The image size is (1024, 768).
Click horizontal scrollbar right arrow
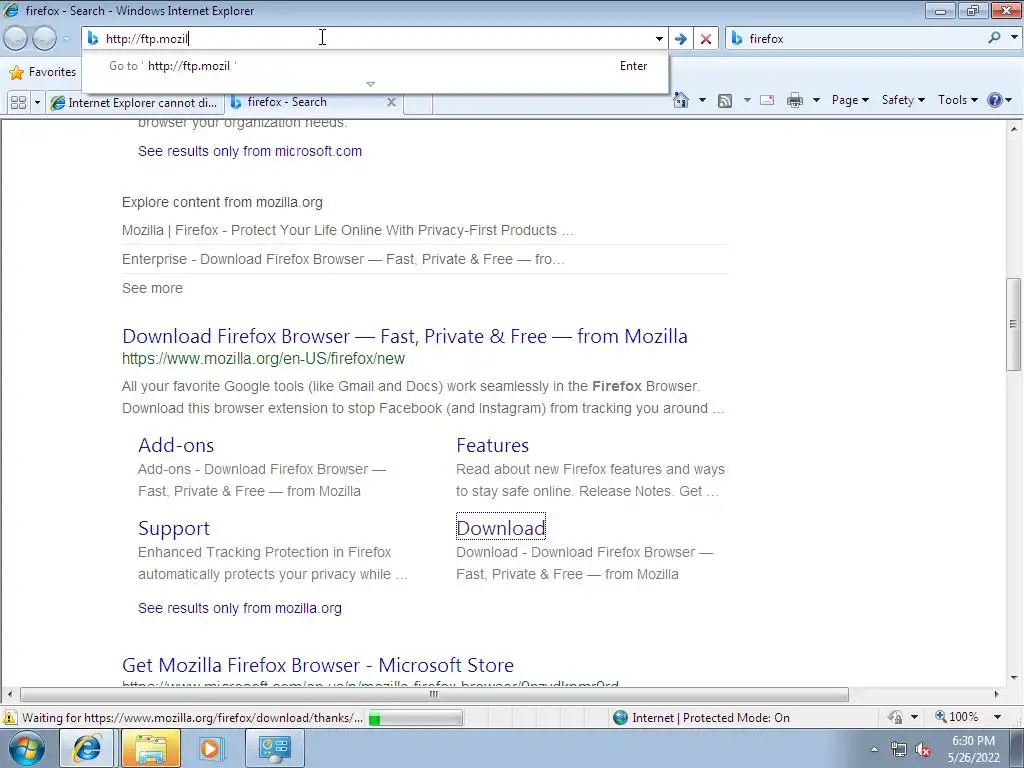click(997, 694)
